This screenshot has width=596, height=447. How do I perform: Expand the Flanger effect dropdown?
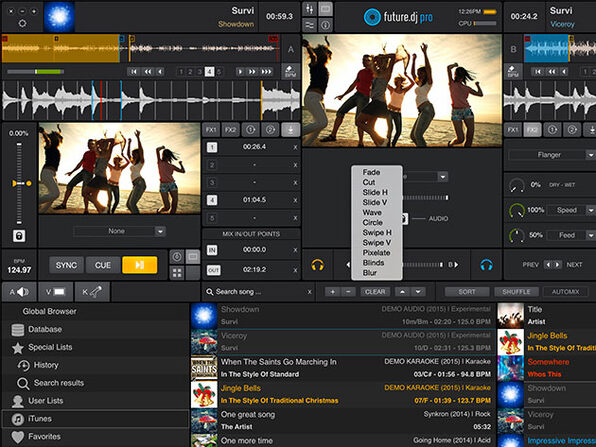[590, 155]
